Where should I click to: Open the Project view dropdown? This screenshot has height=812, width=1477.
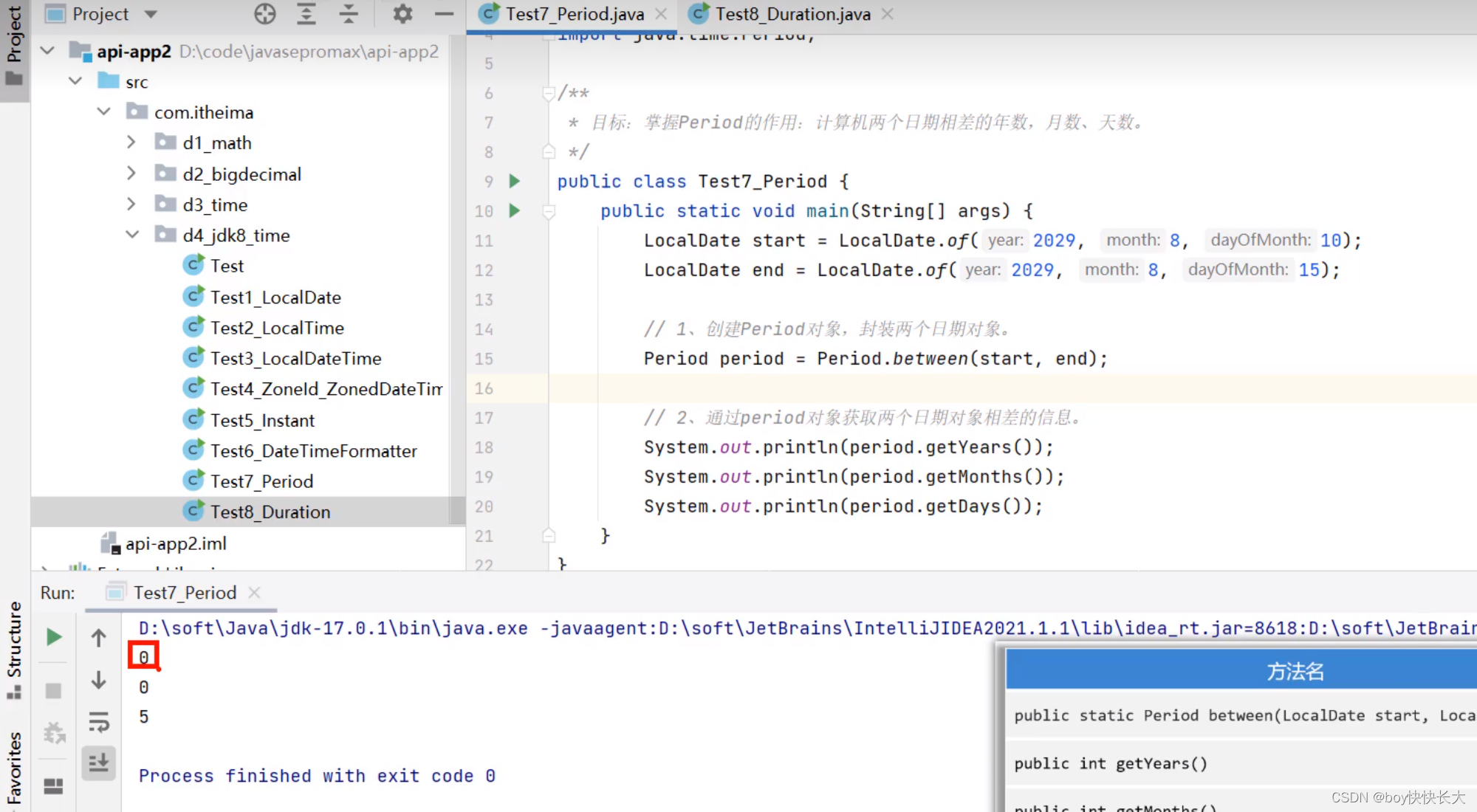click(x=151, y=13)
